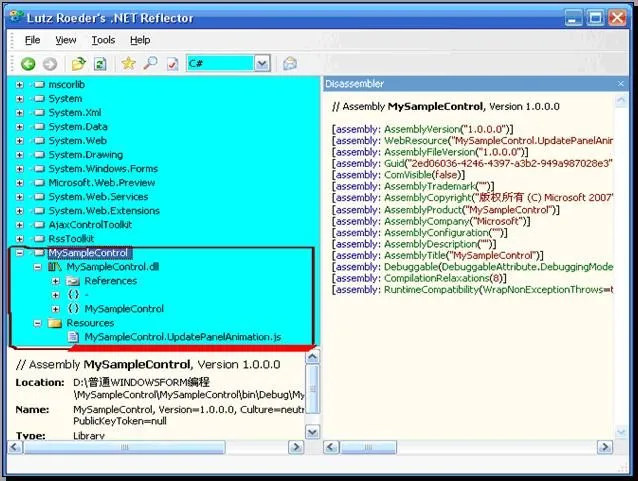The width and height of the screenshot is (638, 481).
Task: Expand the System.Drawing node
Action: (x=19, y=155)
